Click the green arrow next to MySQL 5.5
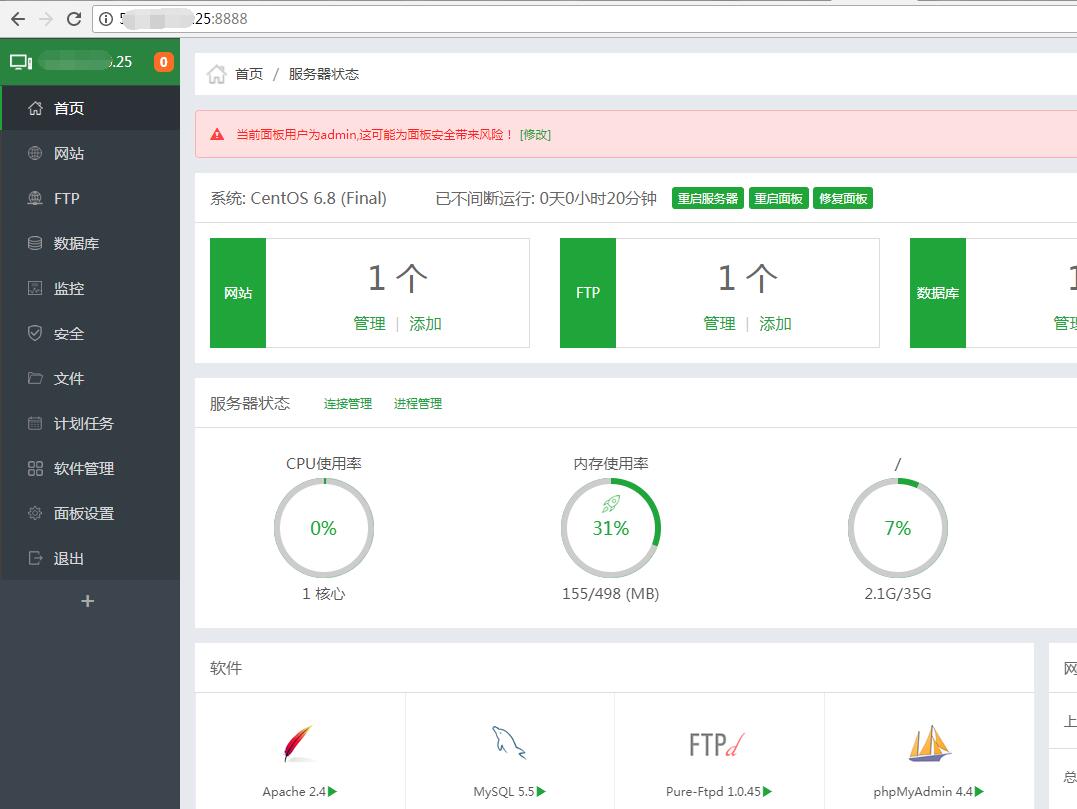1077x809 pixels. (541, 792)
